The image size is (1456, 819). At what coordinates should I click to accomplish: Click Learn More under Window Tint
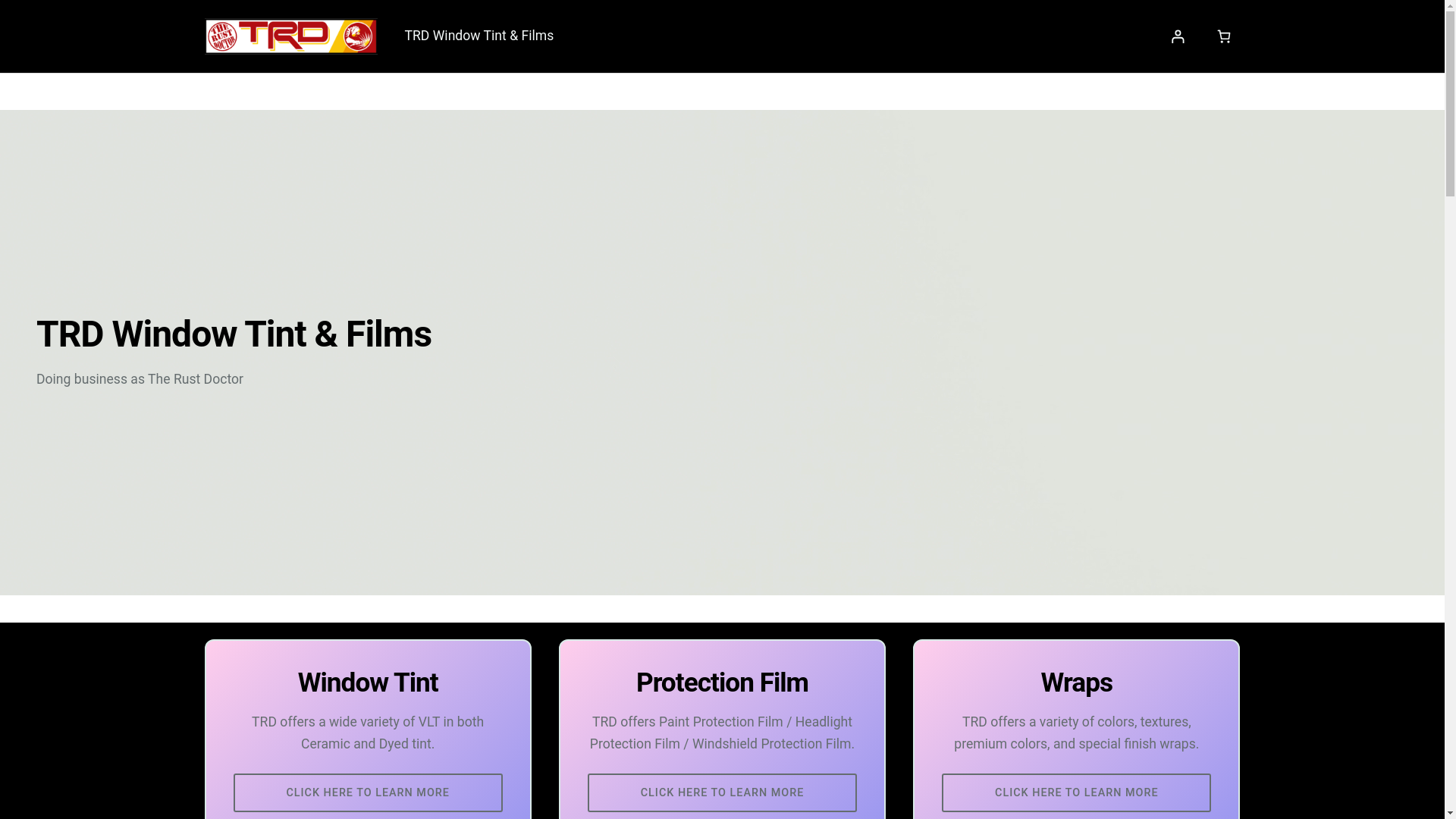368,792
